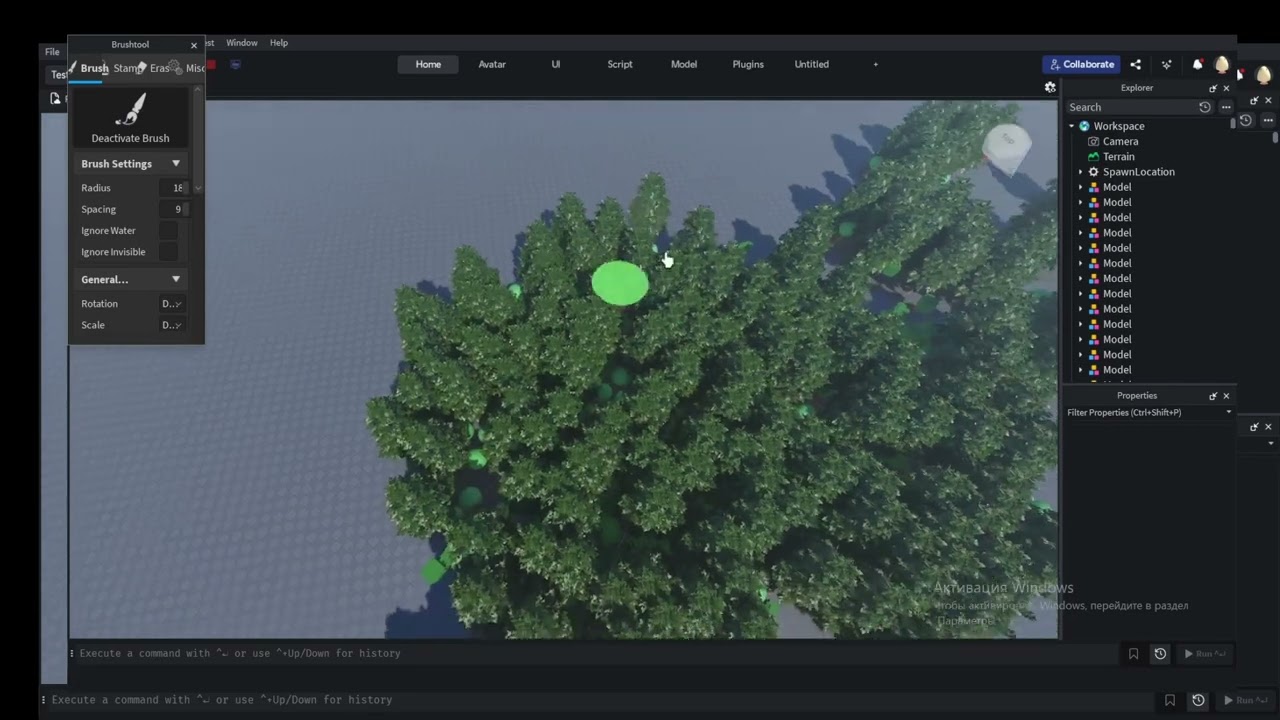Open the Plugins ribbon tab
Screen dimensions: 1280x720
click(748, 64)
